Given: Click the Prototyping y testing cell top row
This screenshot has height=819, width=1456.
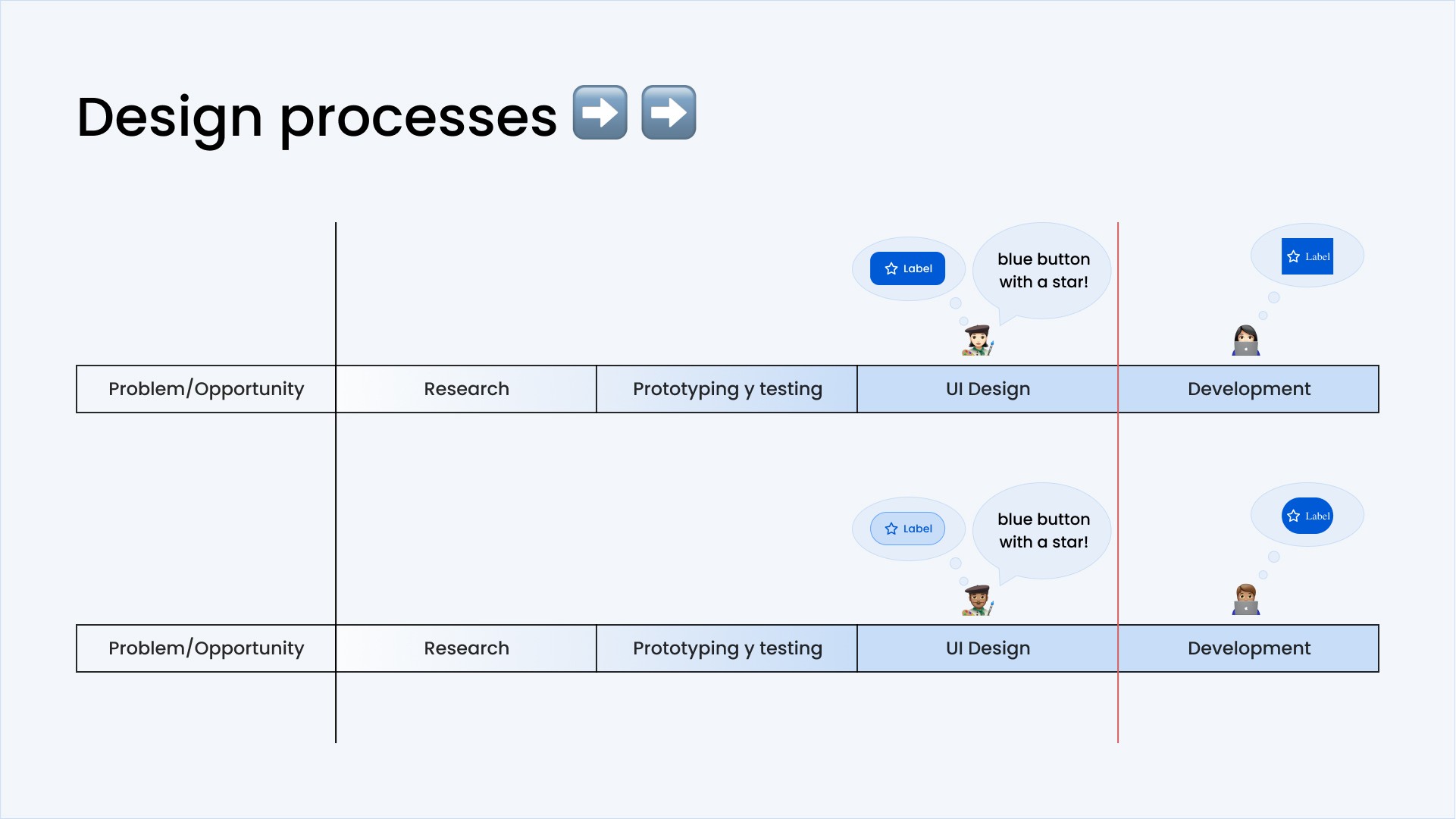Looking at the screenshot, I should click(x=727, y=388).
